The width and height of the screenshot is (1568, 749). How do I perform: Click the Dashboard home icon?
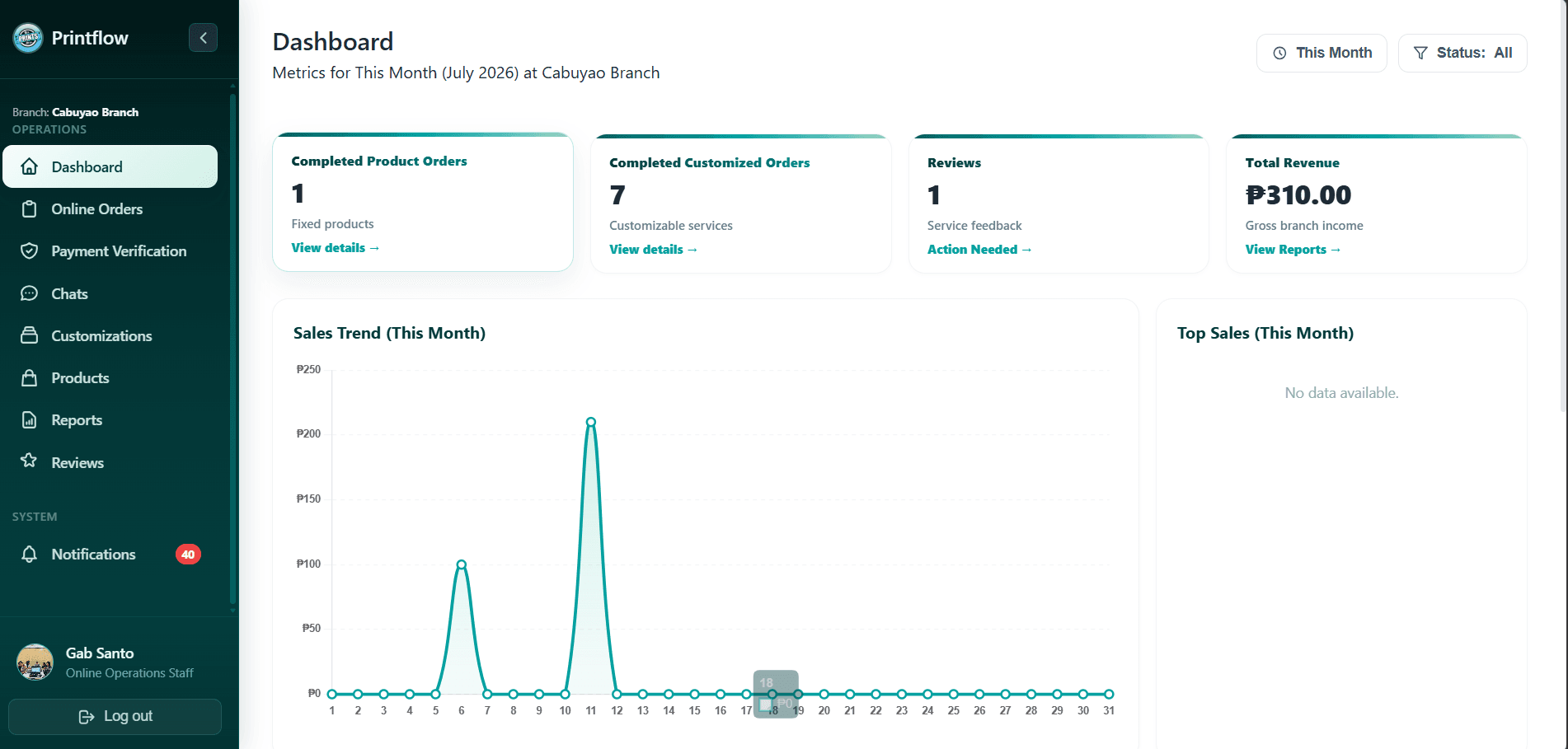pyautogui.click(x=30, y=166)
